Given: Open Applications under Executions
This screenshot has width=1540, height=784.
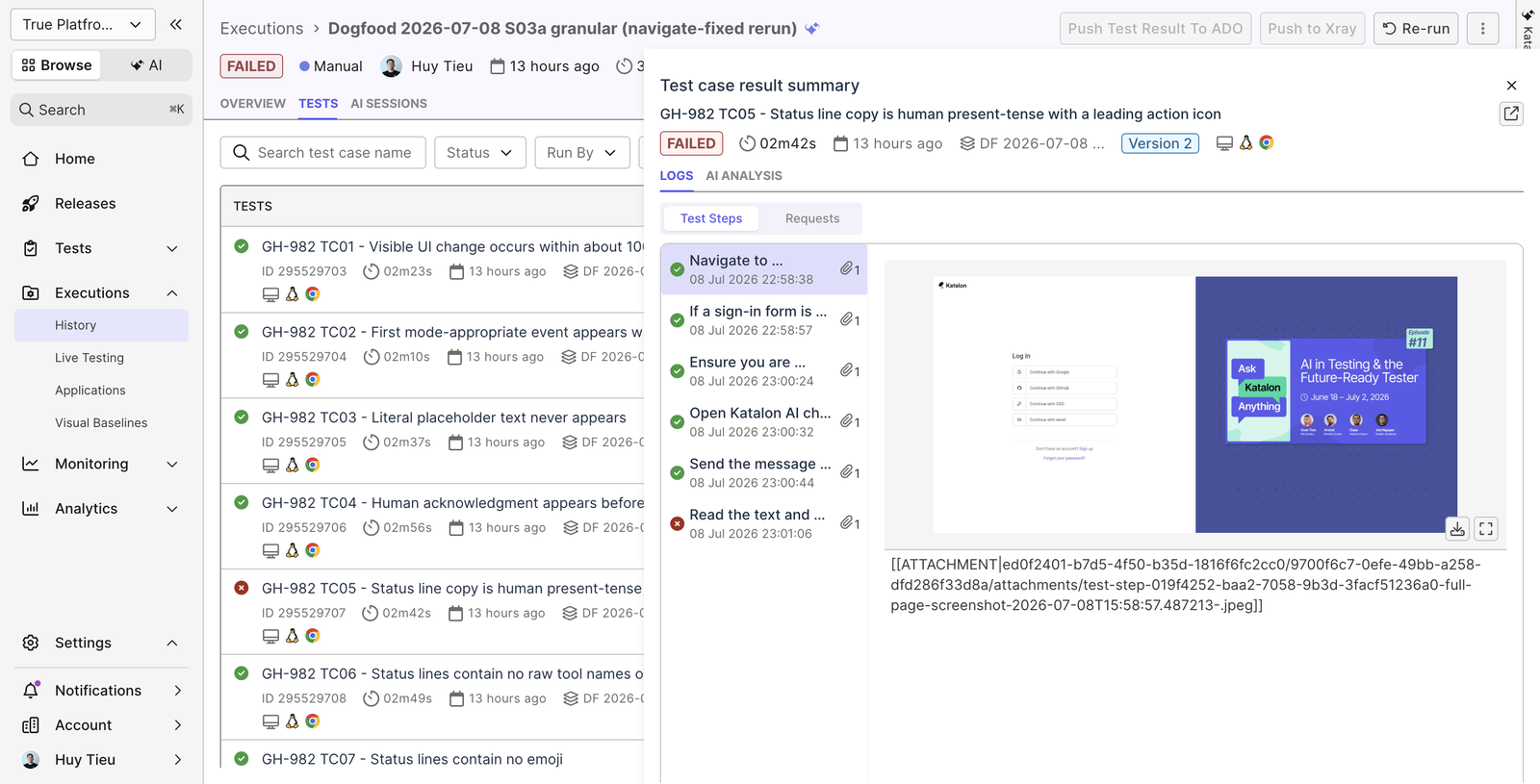Looking at the screenshot, I should (90, 391).
